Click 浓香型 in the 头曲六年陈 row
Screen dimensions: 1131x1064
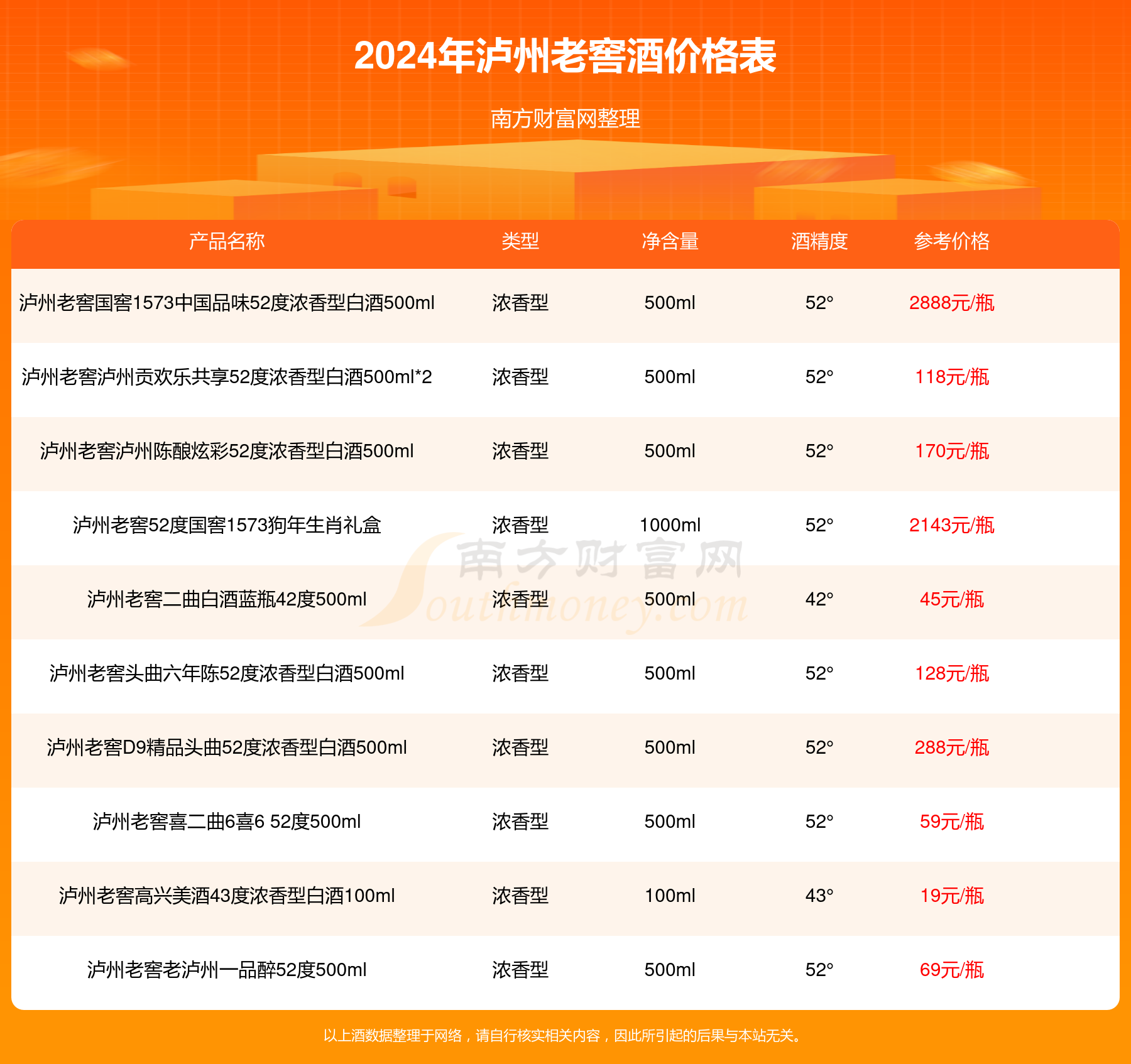[520, 673]
